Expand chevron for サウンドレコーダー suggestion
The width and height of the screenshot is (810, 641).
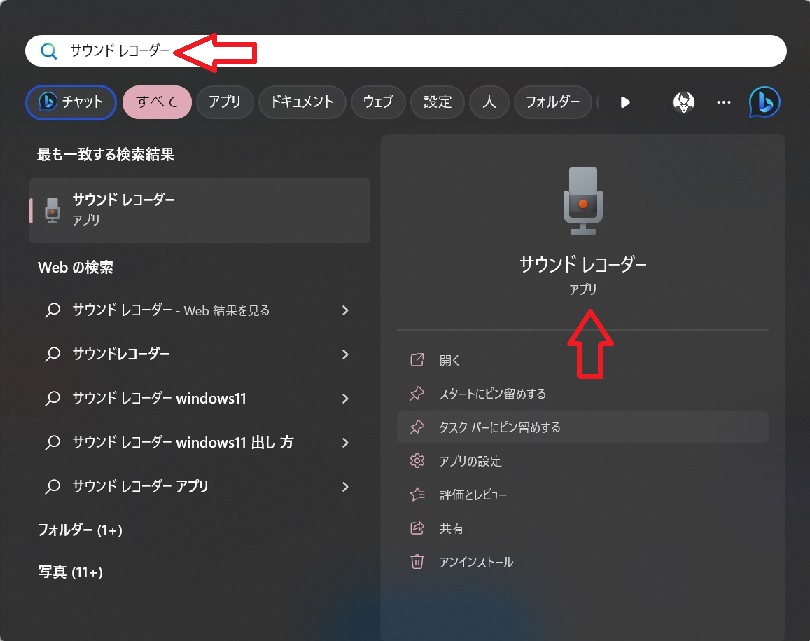345,354
